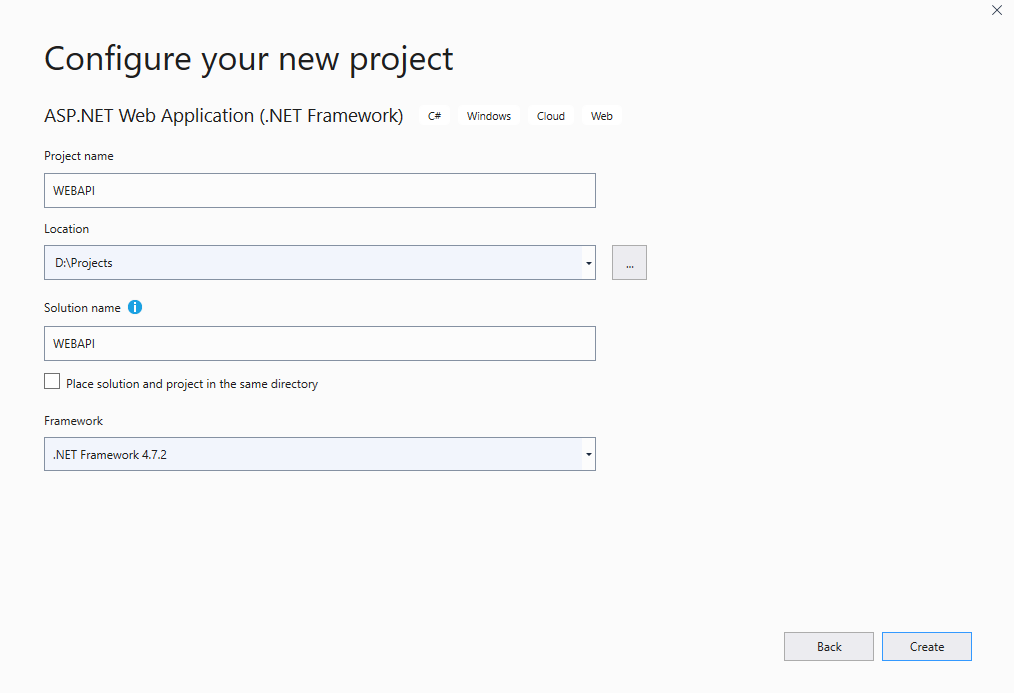Click the browse ellipsis button beside Location
Image resolution: width=1014 pixels, height=693 pixels.
(x=629, y=263)
